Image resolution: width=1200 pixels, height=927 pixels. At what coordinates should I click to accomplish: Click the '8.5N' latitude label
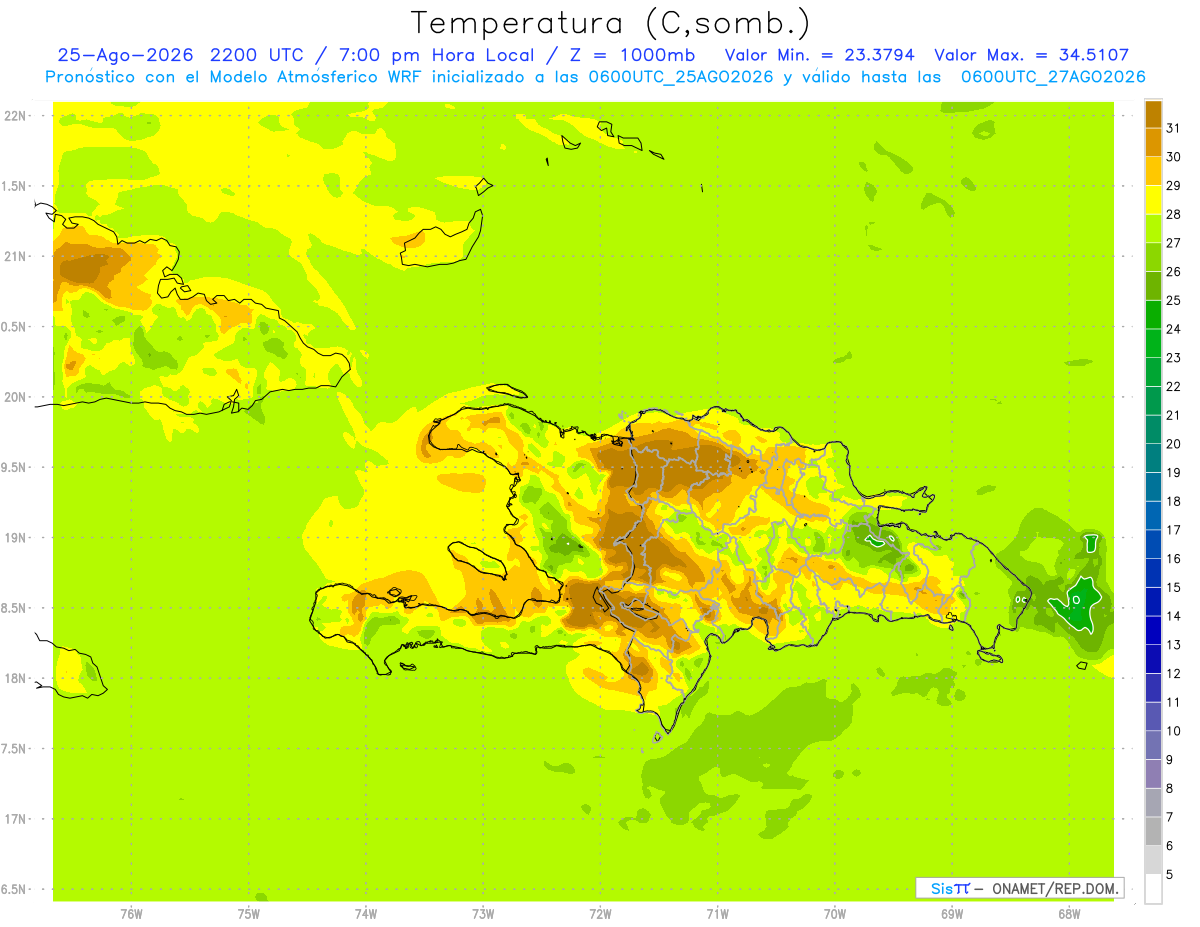pos(15,609)
